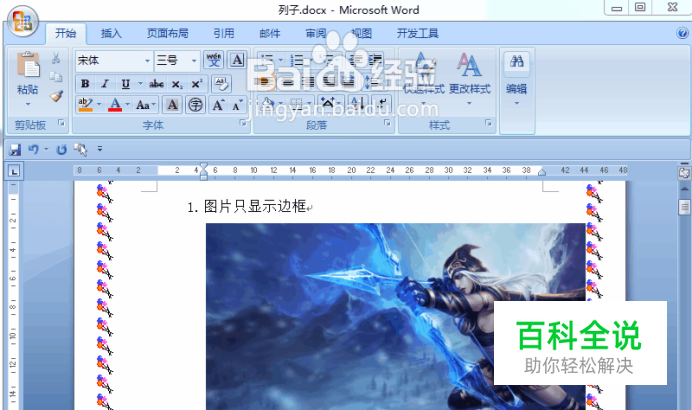The height and width of the screenshot is (410, 692).
Task: Click the character border A icon
Action: click(237, 60)
